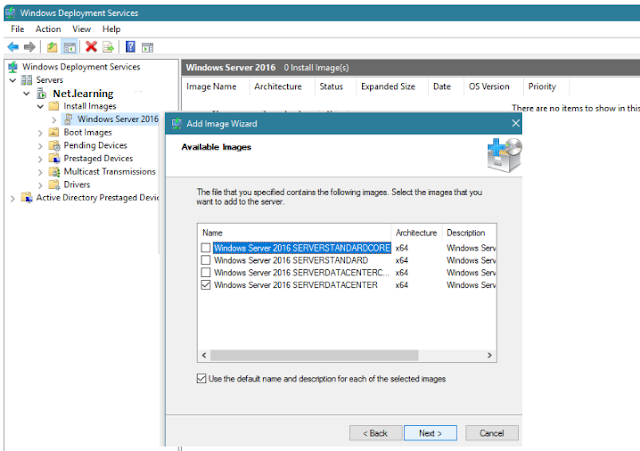Click the Servers node icon in tree

(x=27, y=80)
